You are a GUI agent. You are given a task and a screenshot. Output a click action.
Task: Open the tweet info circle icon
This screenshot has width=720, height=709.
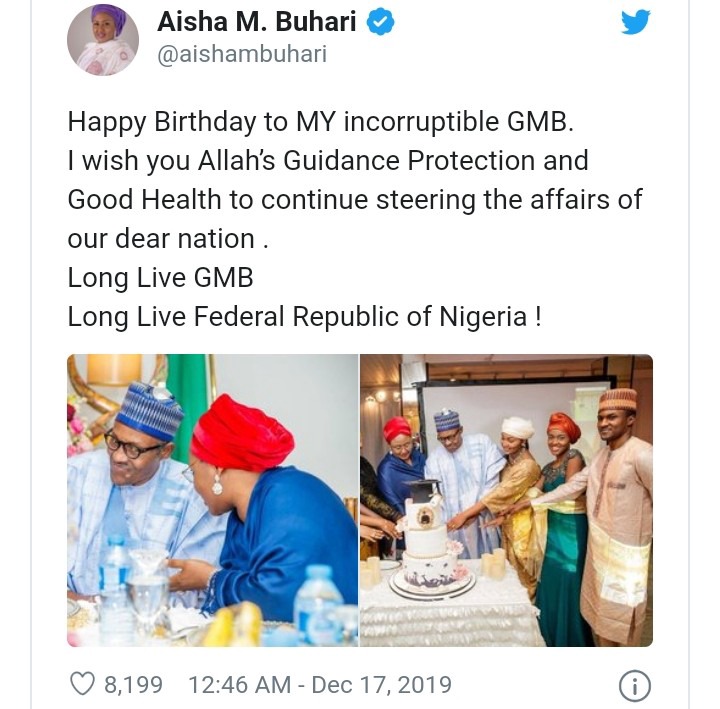(x=635, y=686)
